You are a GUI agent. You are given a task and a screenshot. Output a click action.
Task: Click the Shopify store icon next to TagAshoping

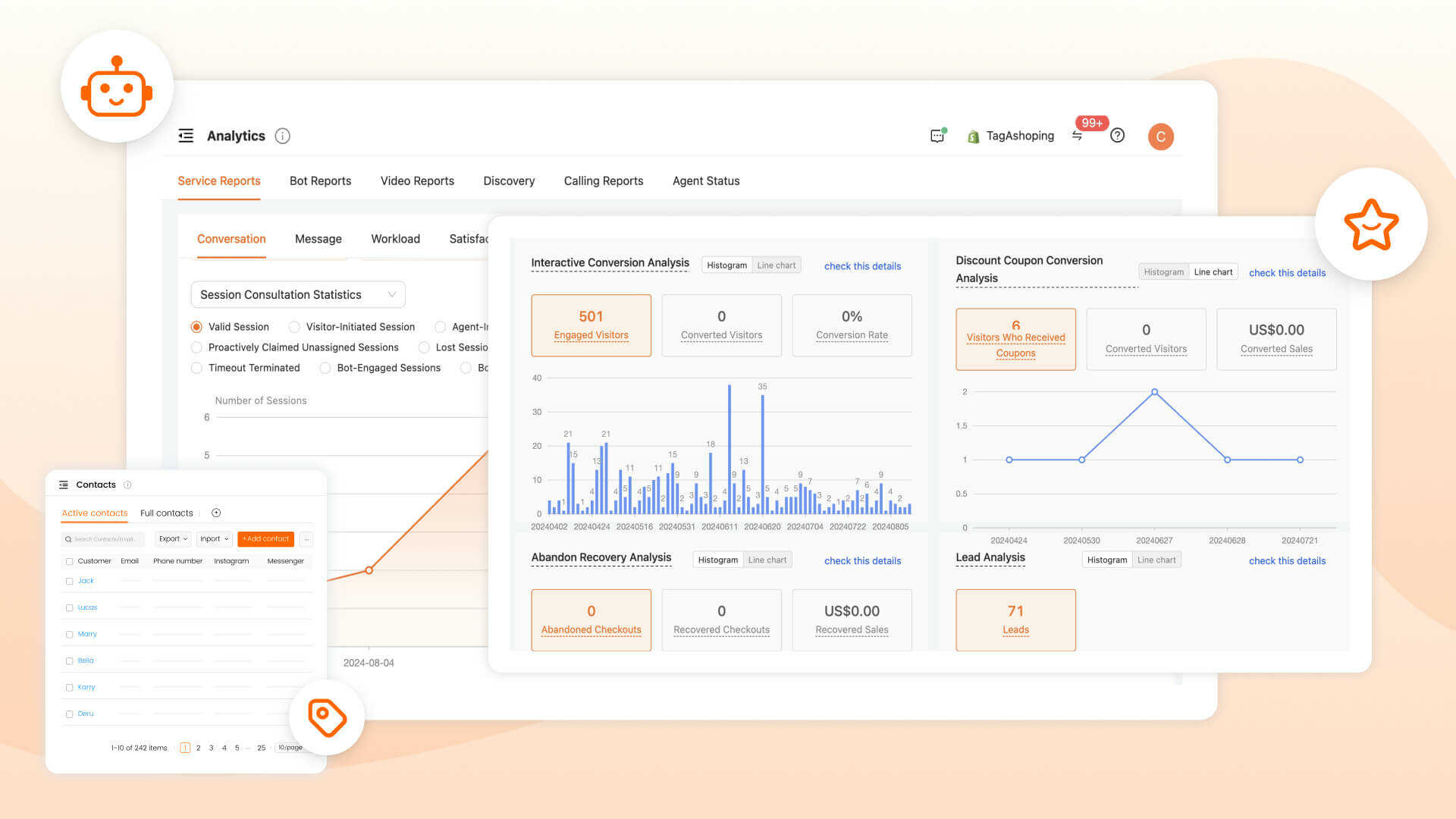point(974,136)
